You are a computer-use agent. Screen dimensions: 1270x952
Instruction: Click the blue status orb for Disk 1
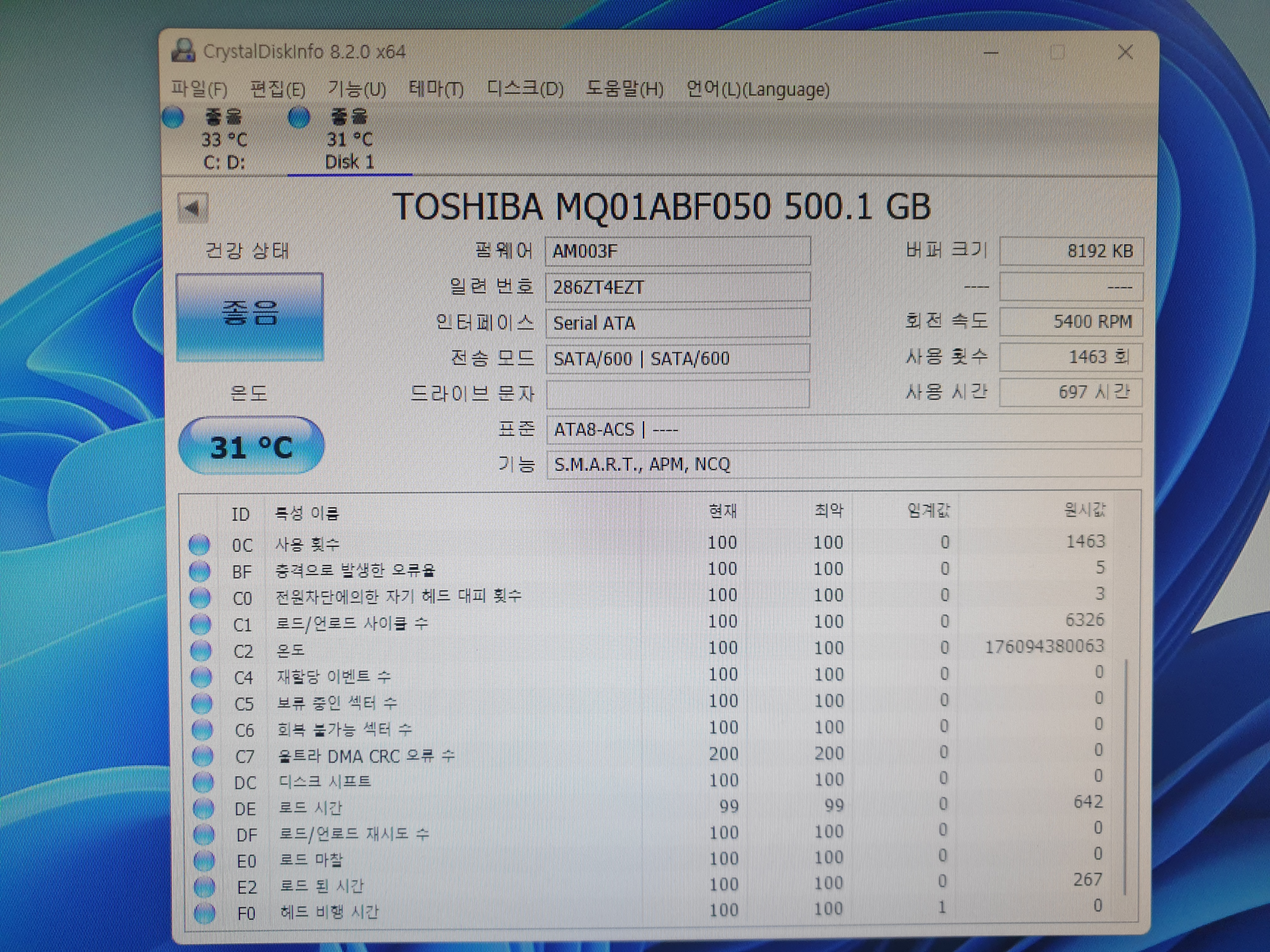pos(299,118)
